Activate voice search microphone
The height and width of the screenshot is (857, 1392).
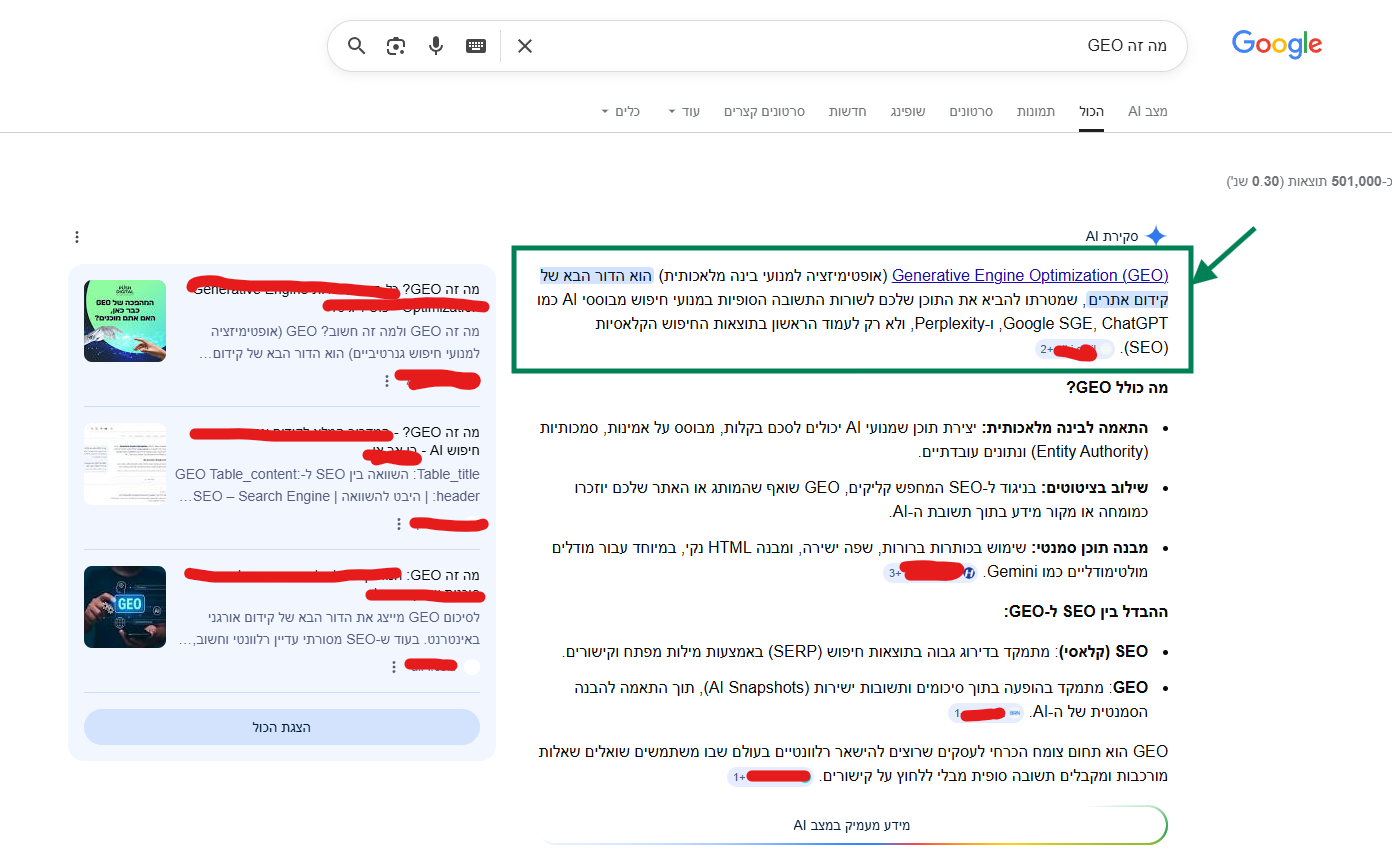coord(436,45)
